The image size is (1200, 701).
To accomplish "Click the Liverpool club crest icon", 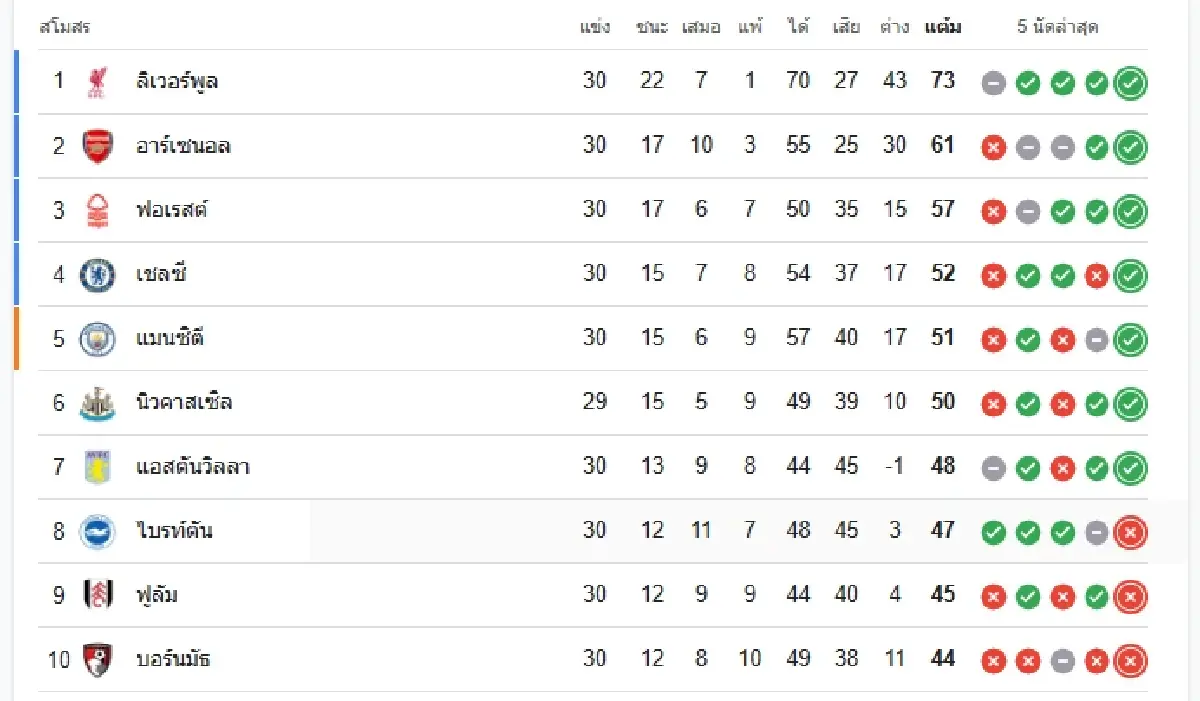I will (97, 82).
